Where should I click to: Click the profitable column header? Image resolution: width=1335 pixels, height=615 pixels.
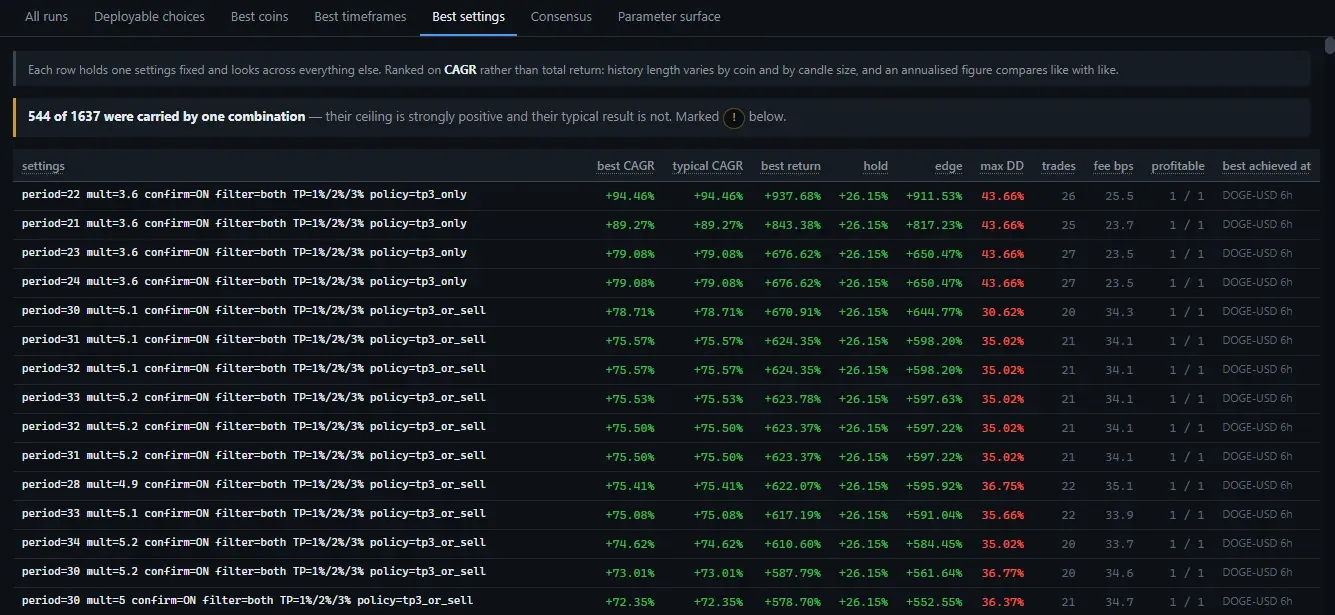point(1178,166)
